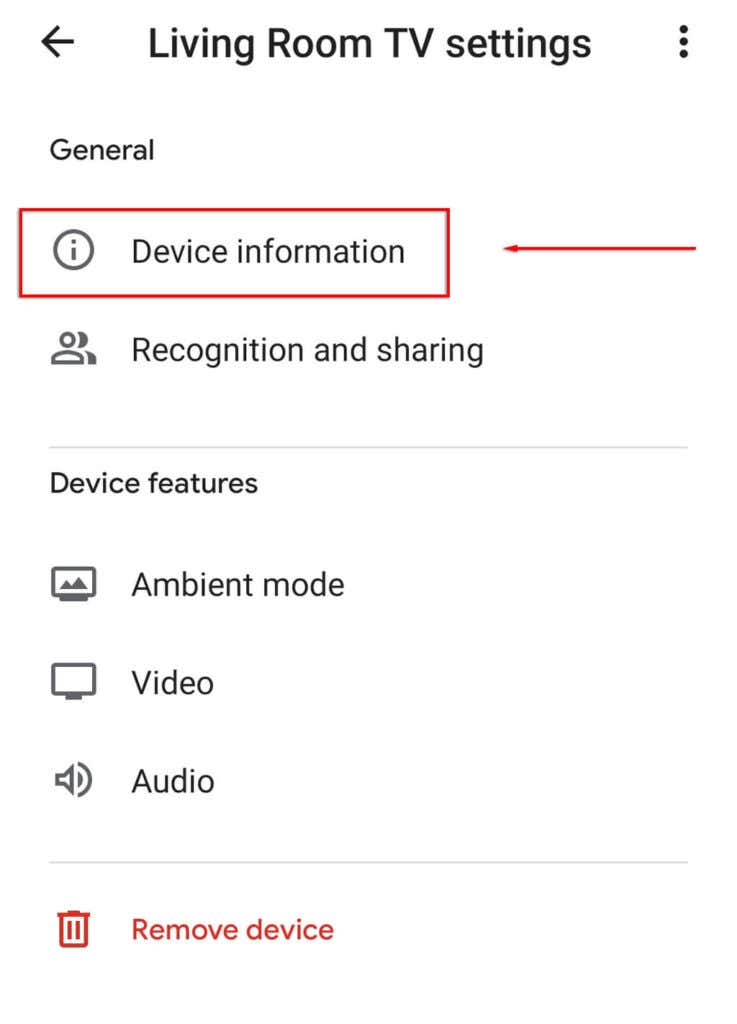This screenshot has height=1024, width=737.
Task: Click the trash icon beside Remove device
Action: [x=71, y=929]
